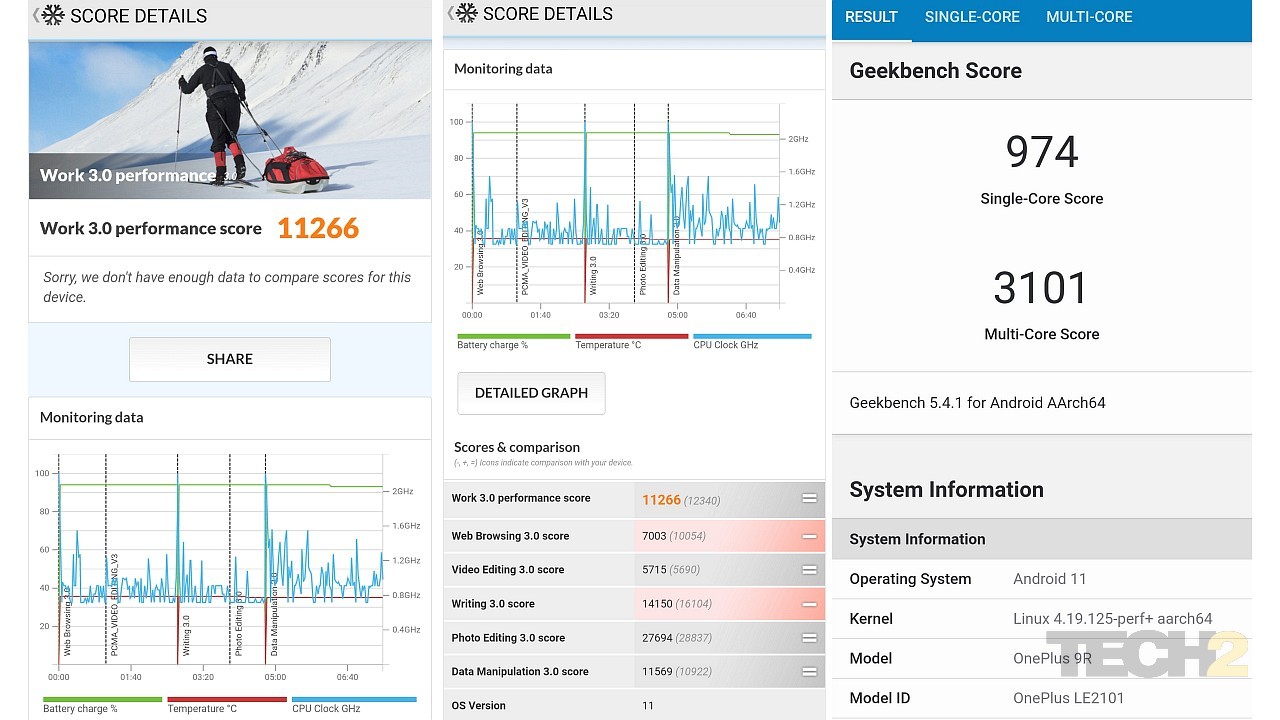The width and height of the screenshot is (1280, 720).
Task: Tap back chevron in left Score Details header
Action: coord(37,15)
